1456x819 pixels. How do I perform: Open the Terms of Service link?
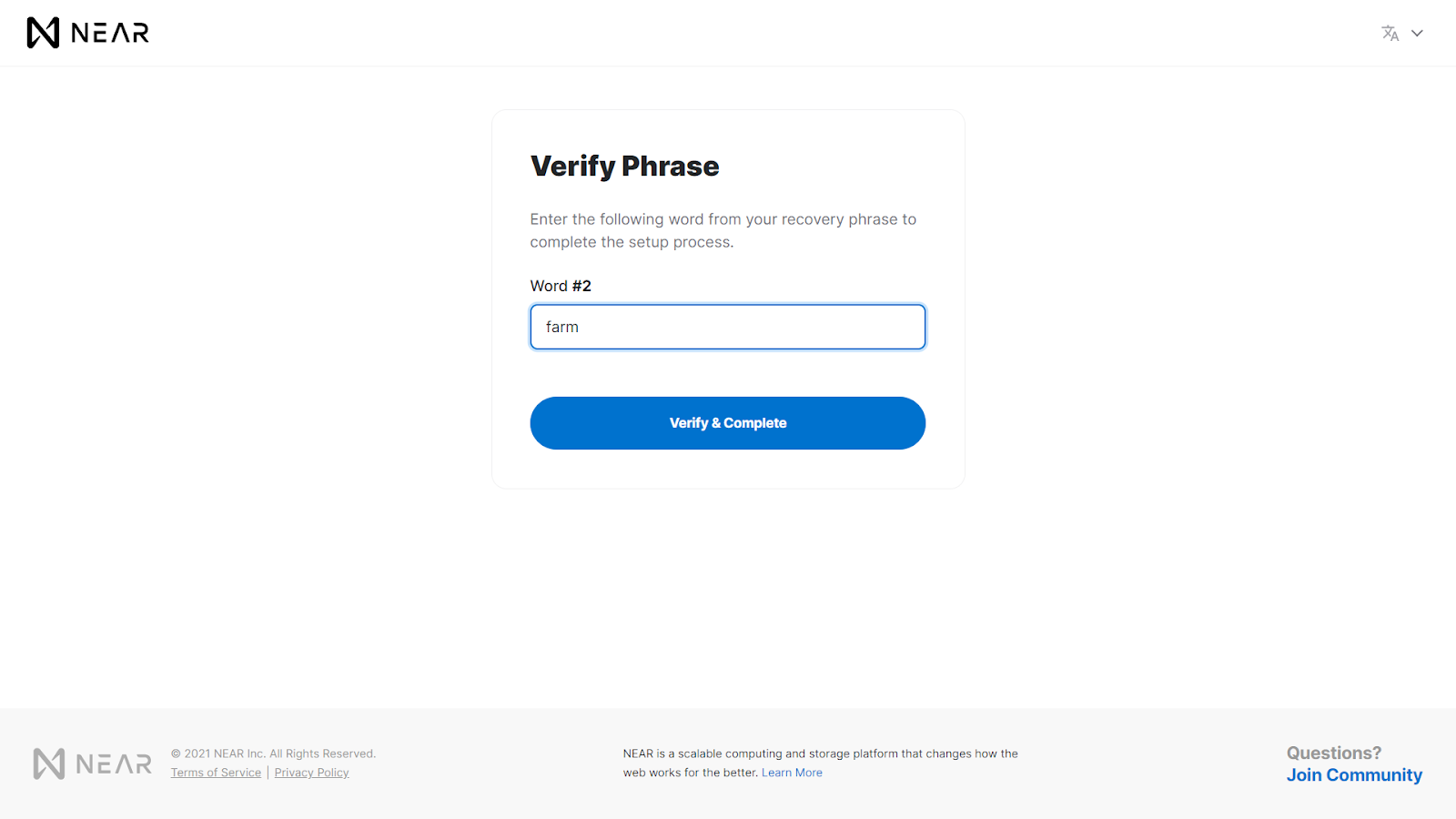coord(216,773)
